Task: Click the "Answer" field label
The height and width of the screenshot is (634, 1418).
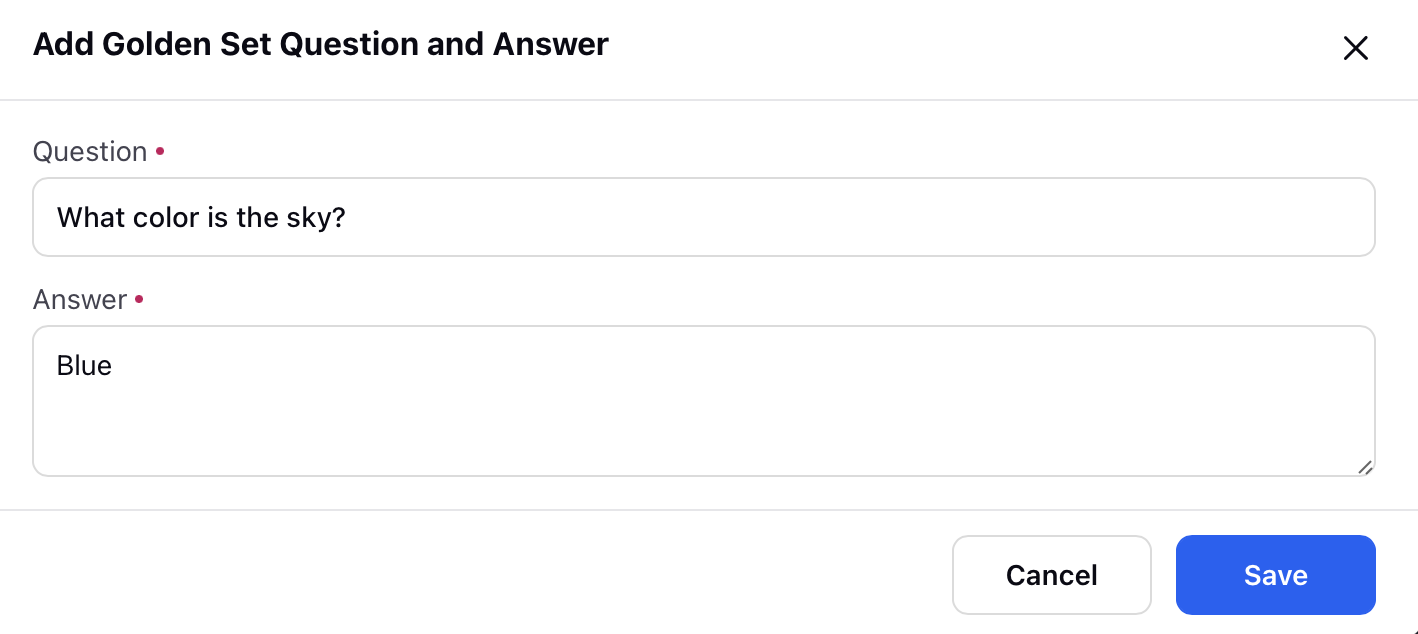Action: point(80,300)
